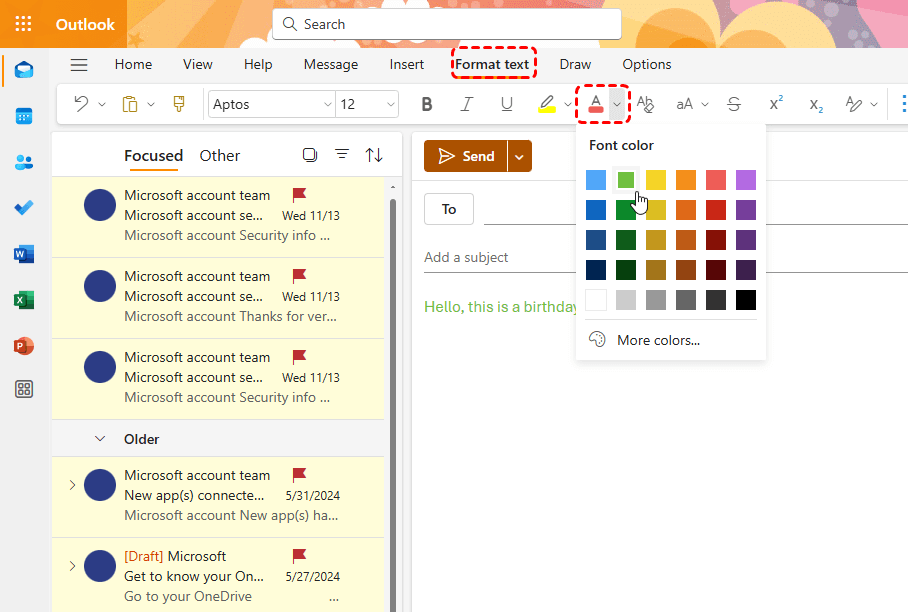Toggle Bold formatting
The width and height of the screenshot is (908, 612).
[427, 104]
